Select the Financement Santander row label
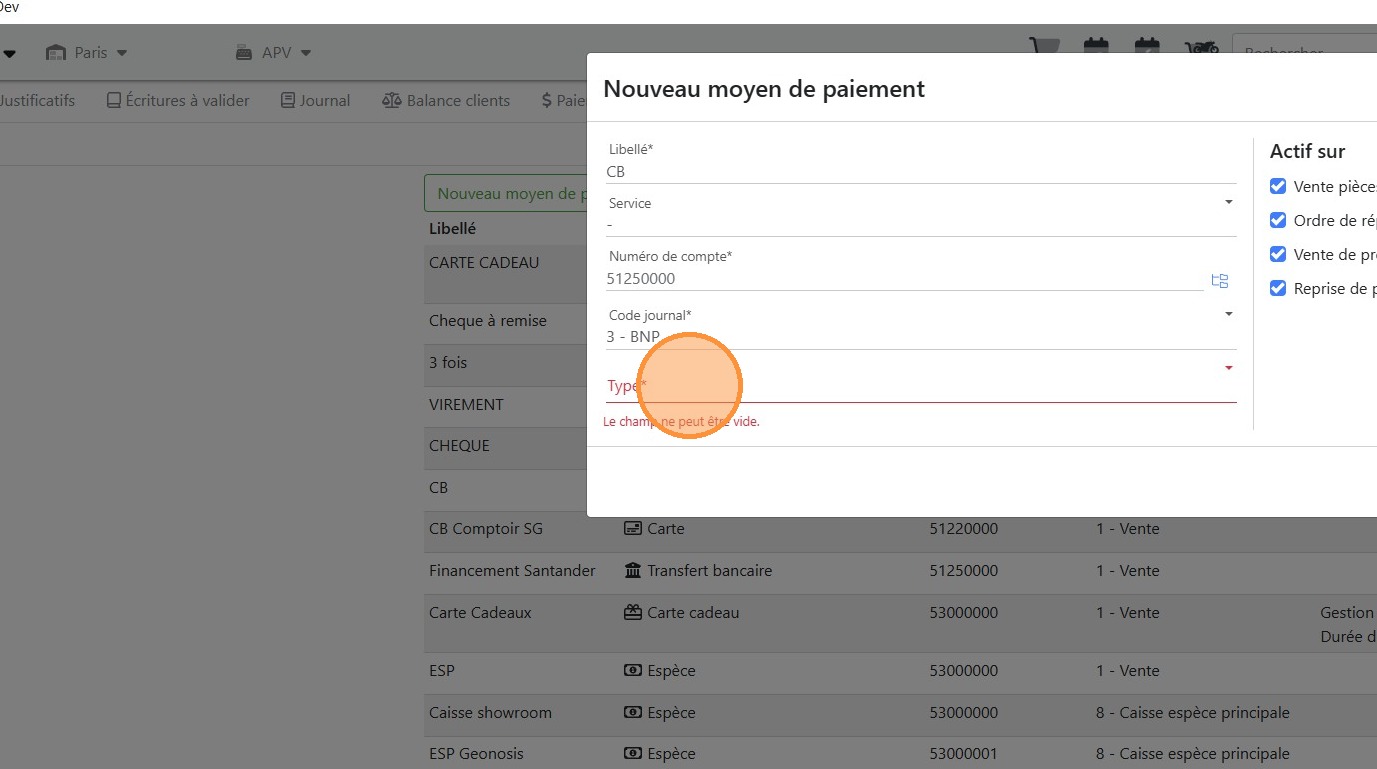Image resolution: width=1377 pixels, height=769 pixels. pyautogui.click(x=512, y=571)
